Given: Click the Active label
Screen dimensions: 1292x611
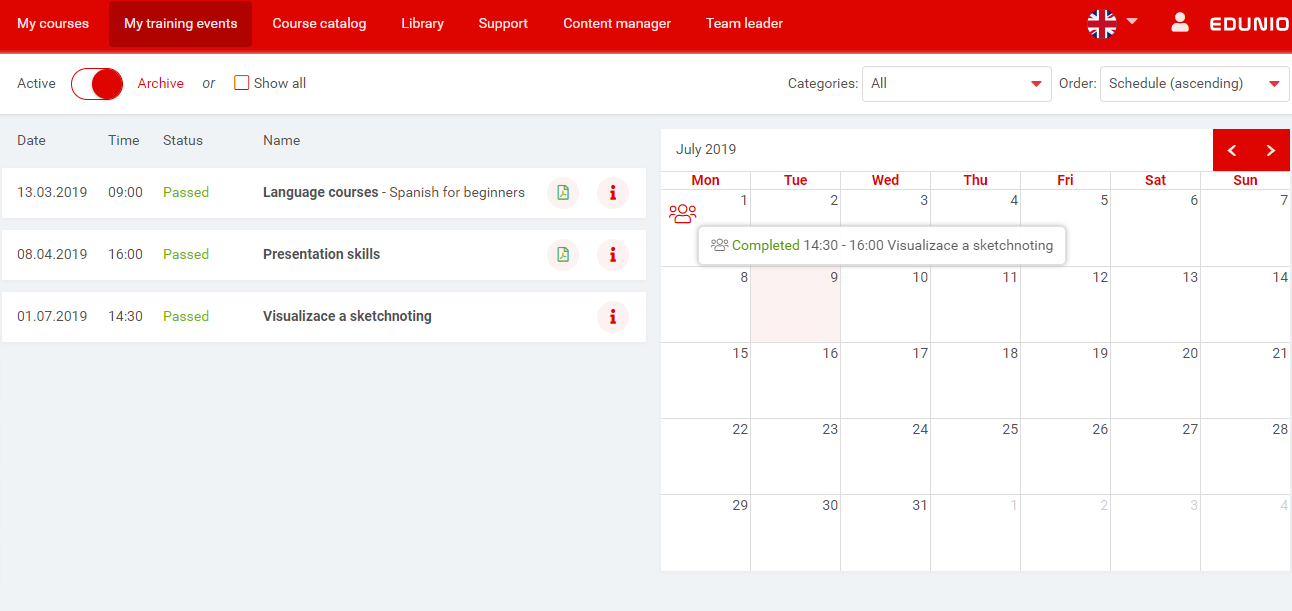Looking at the screenshot, I should [36, 84].
